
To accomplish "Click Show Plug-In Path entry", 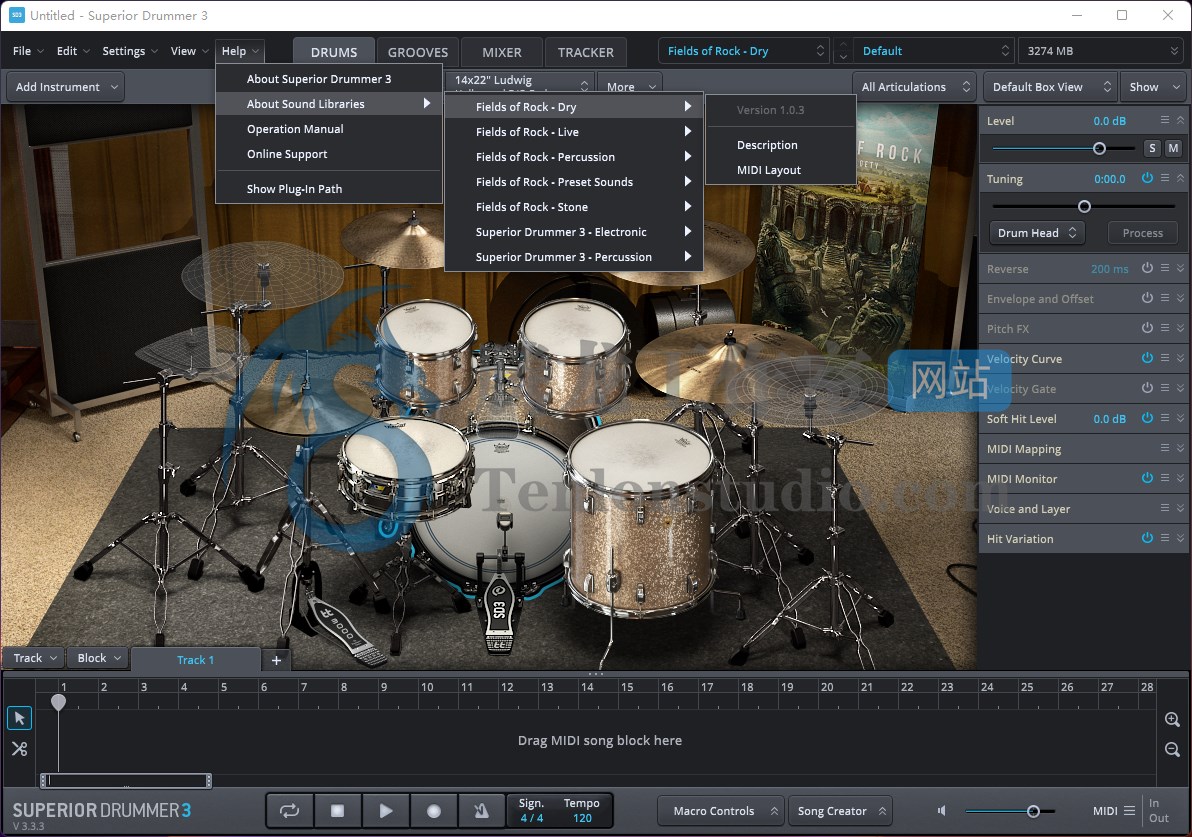I will tap(329, 189).
